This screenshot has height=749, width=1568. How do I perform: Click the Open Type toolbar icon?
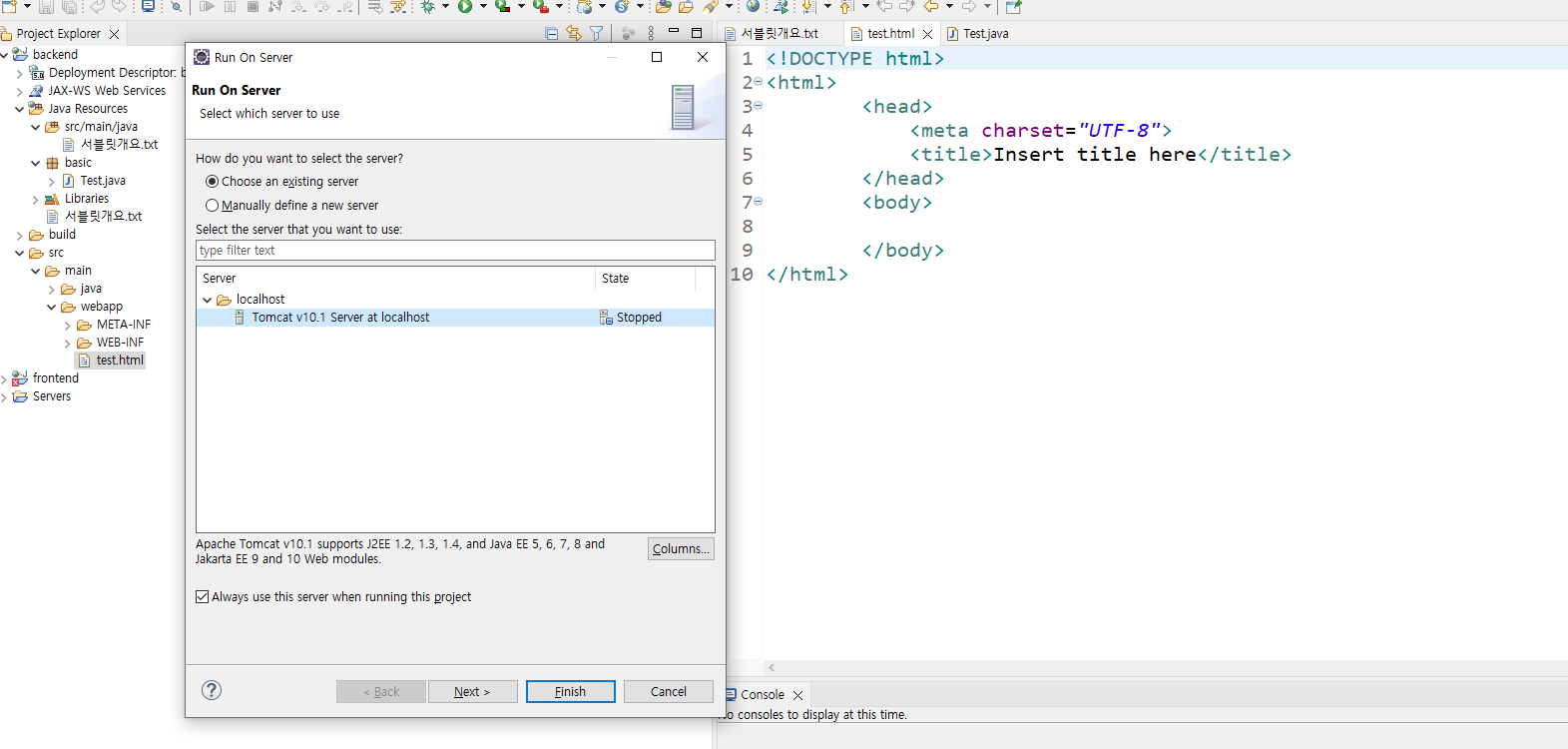(x=663, y=6)
